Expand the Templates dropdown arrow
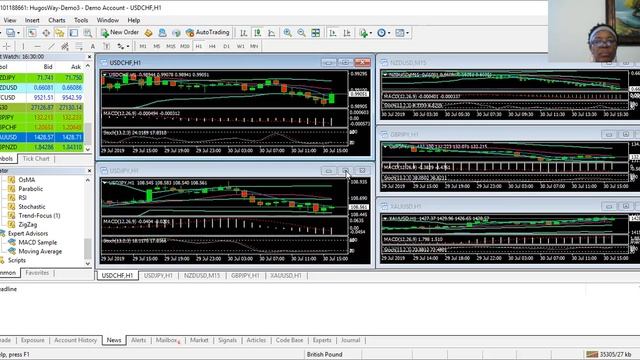Image resolution: width=640 pixels, height=360 pixels. pos(407,33)
